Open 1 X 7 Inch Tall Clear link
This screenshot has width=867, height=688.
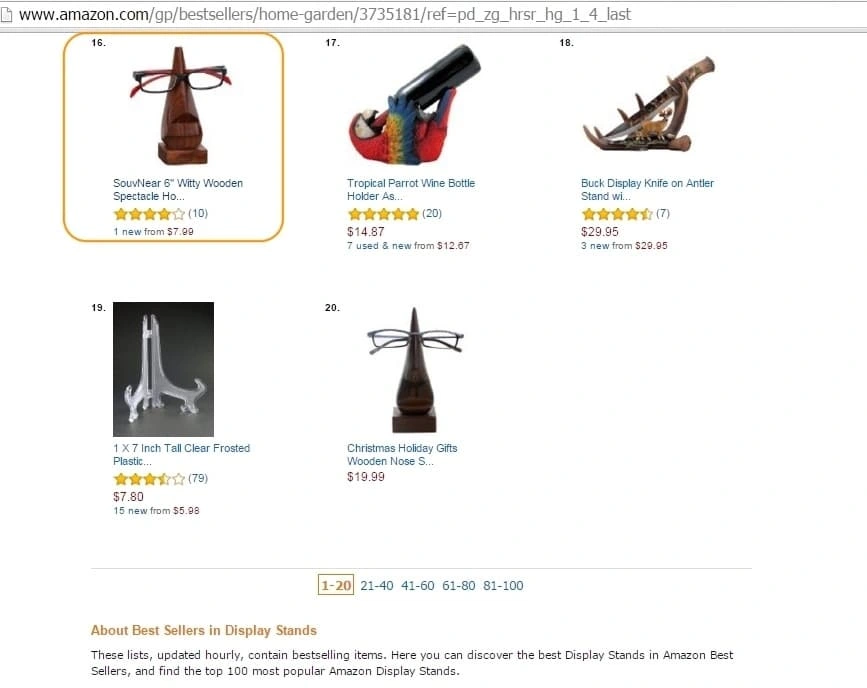181,455
